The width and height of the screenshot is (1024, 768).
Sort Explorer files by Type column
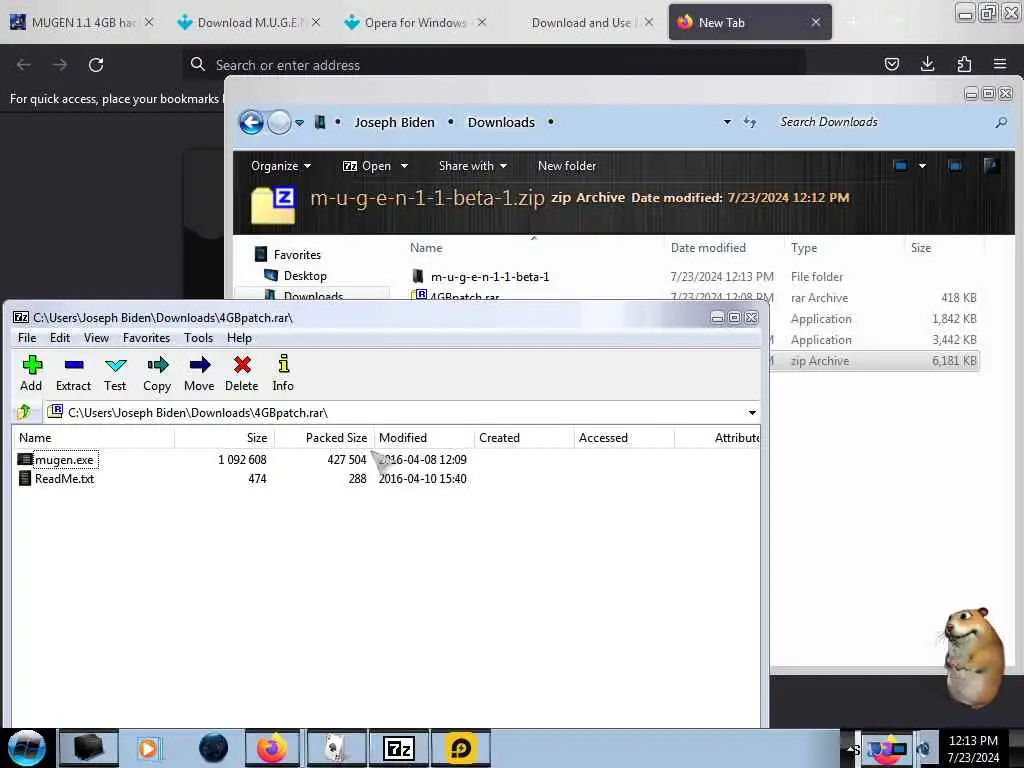[x=804, y=248]
